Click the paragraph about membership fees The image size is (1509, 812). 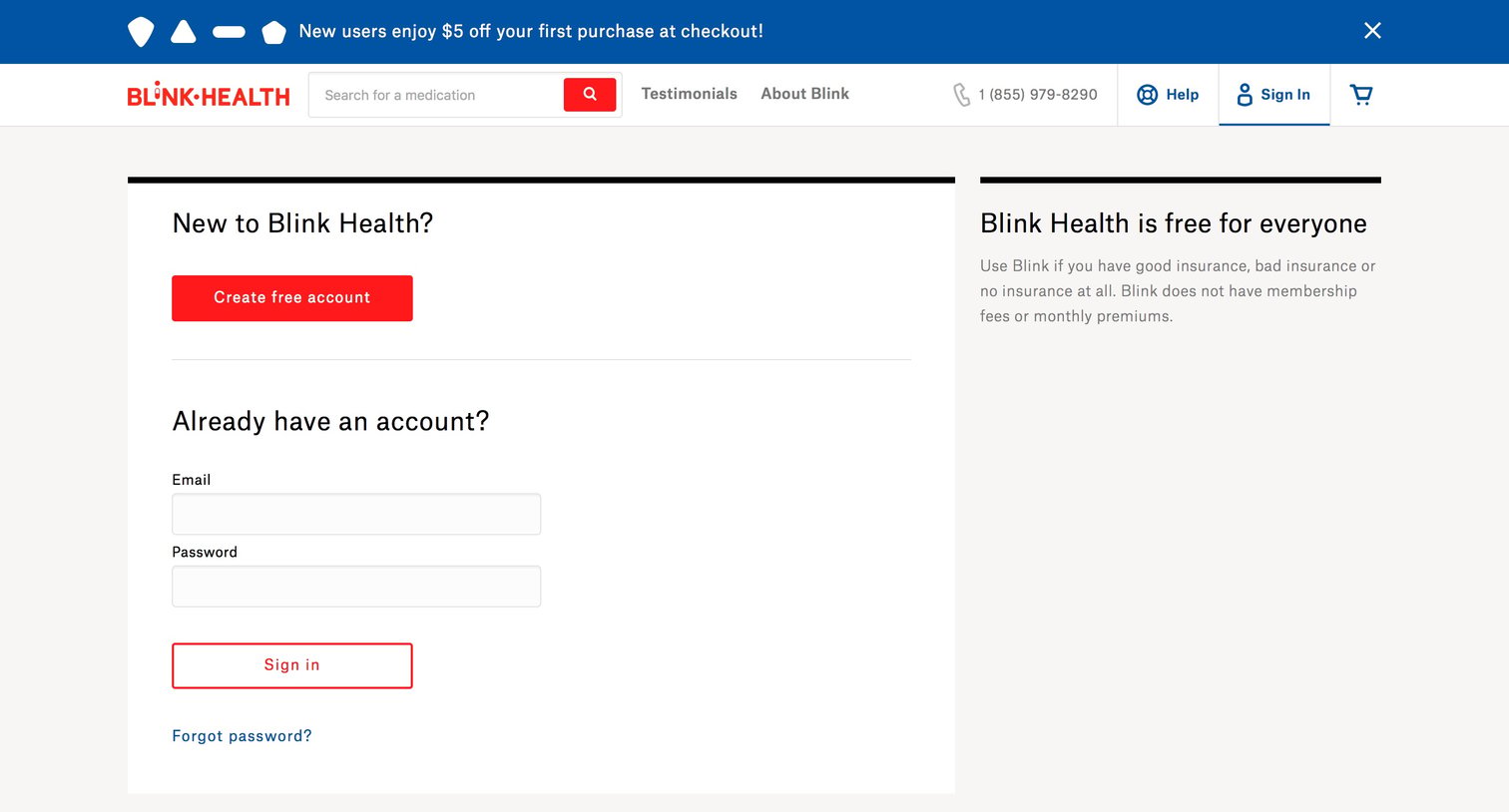pyautogui.click(x=1178, y=291)
